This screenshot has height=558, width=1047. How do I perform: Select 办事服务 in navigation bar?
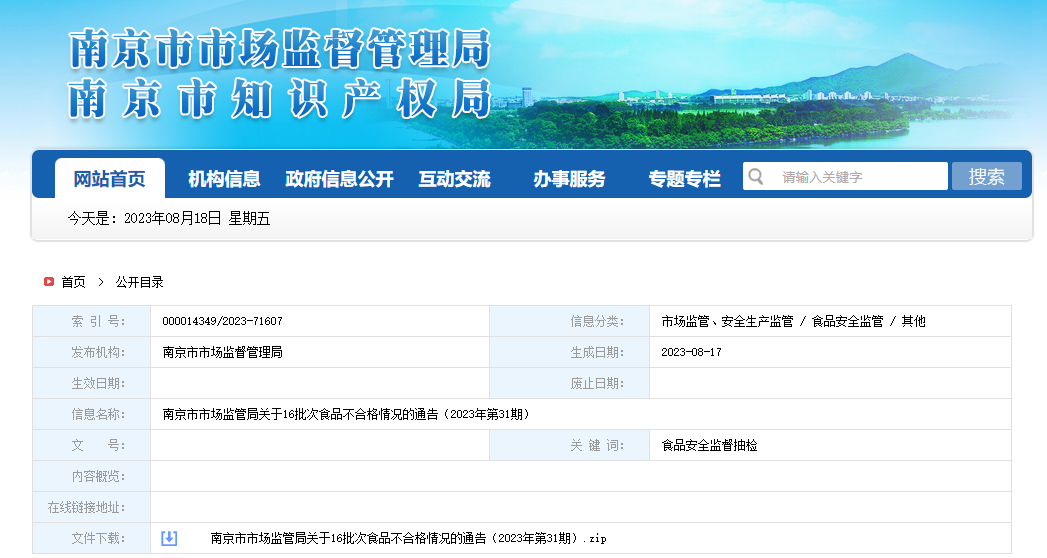point(570,179)
